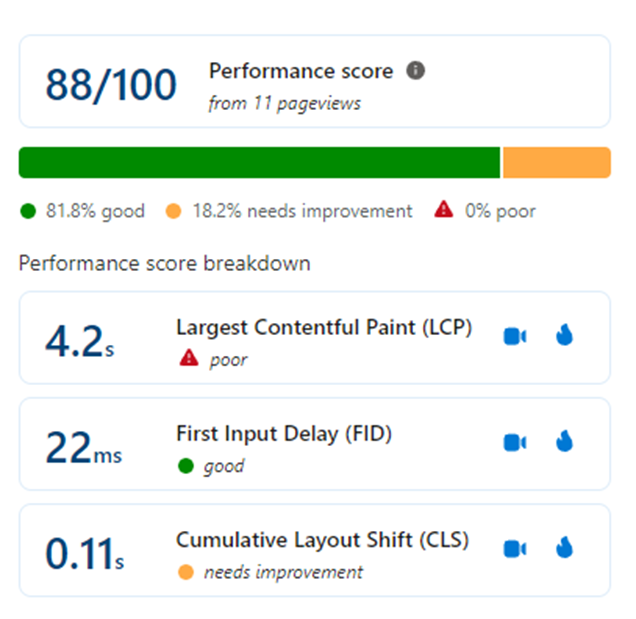Click the Largest Contentful Paint (LCP) title

pyautogui.click(x=324, y=328)
